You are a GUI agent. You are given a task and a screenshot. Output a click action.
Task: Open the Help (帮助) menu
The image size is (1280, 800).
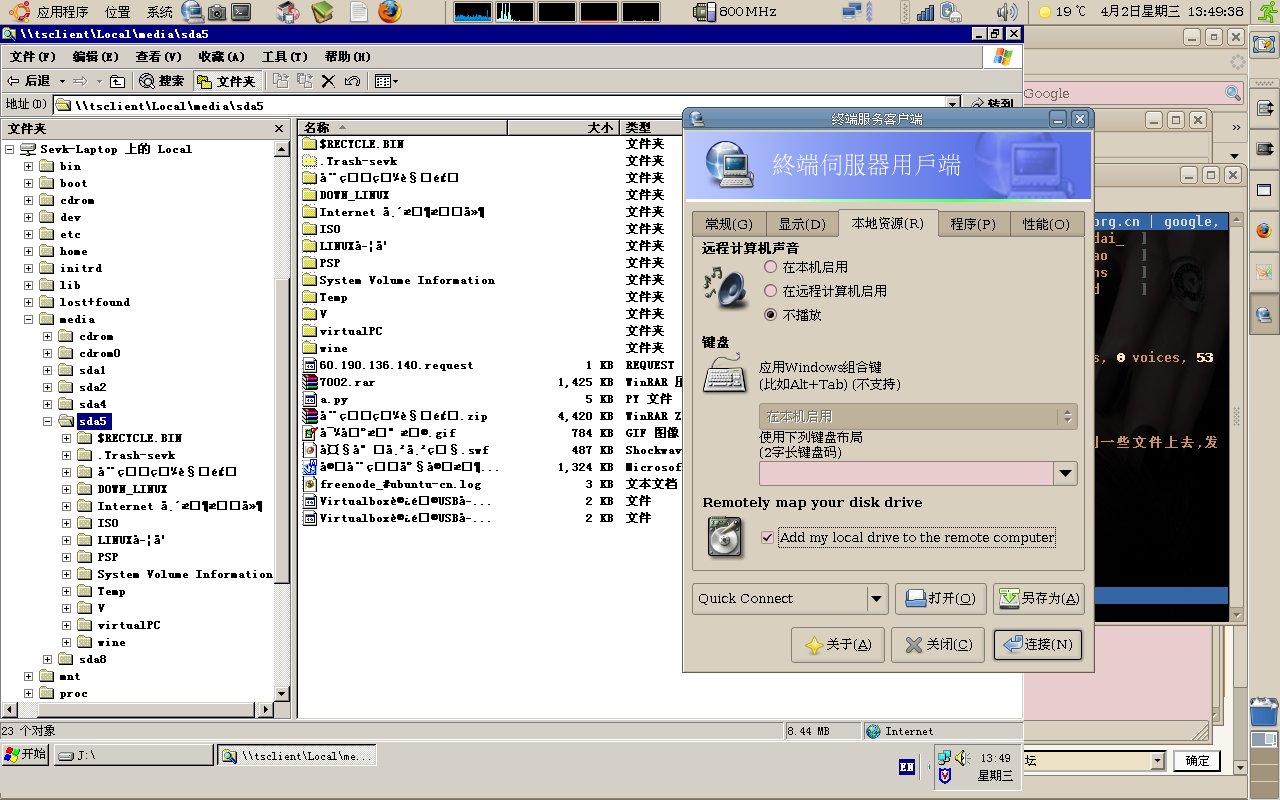347,57
